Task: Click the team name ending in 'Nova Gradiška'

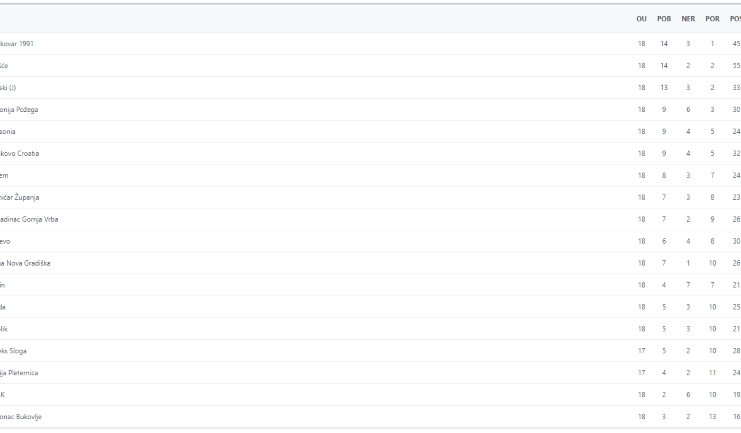Action: coord(25,263)
